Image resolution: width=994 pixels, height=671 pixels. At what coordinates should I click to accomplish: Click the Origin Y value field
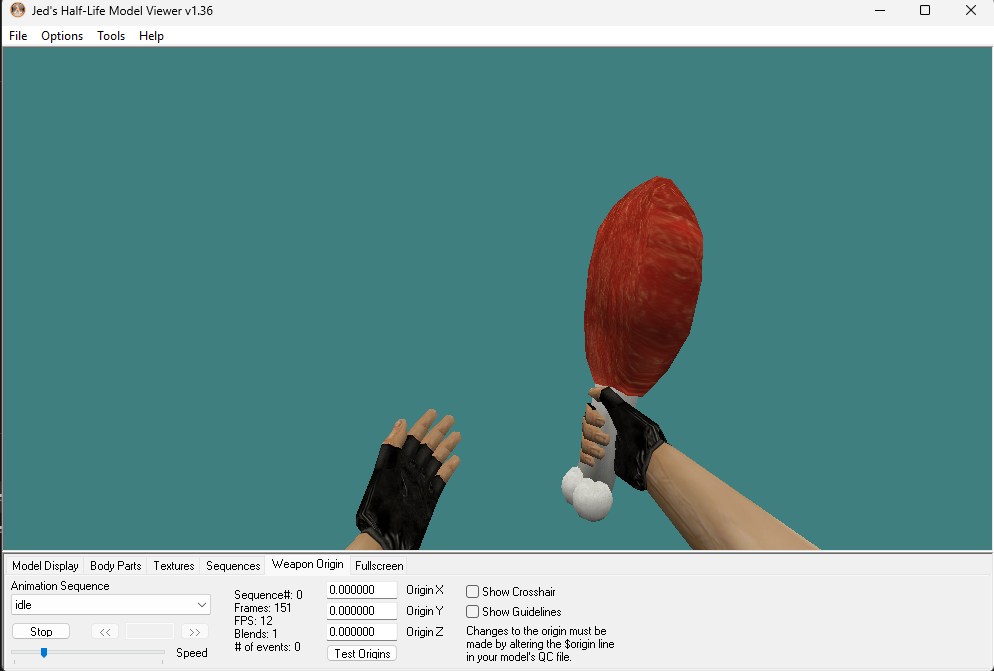point(362,611)
